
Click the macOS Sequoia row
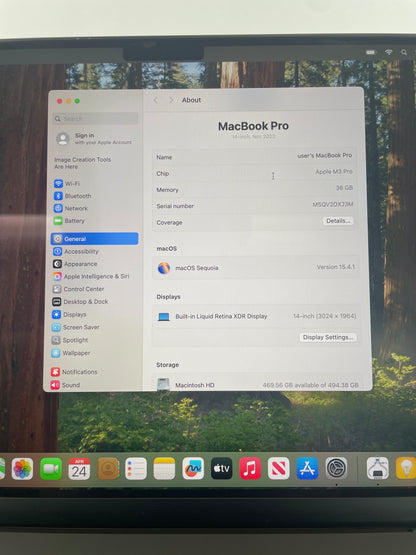(256, 268)
